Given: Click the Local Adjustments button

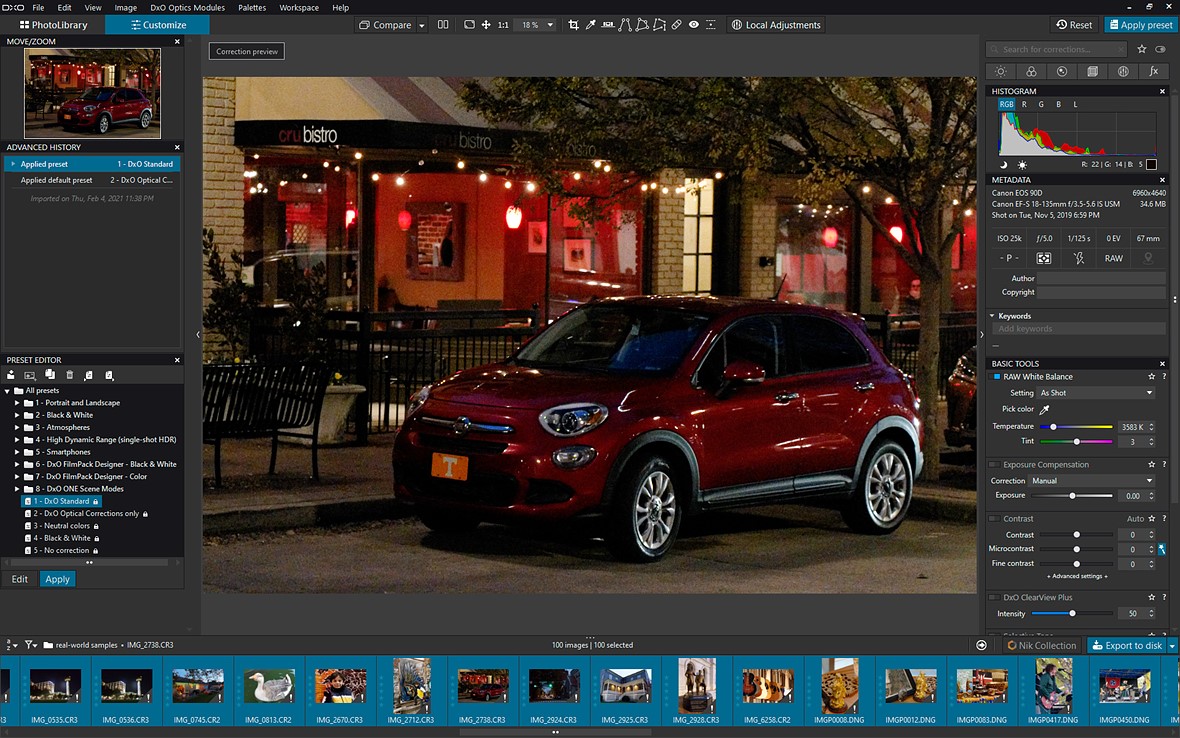Looking at the screenshot, I should pyautogui.click(x=775, y=25).
